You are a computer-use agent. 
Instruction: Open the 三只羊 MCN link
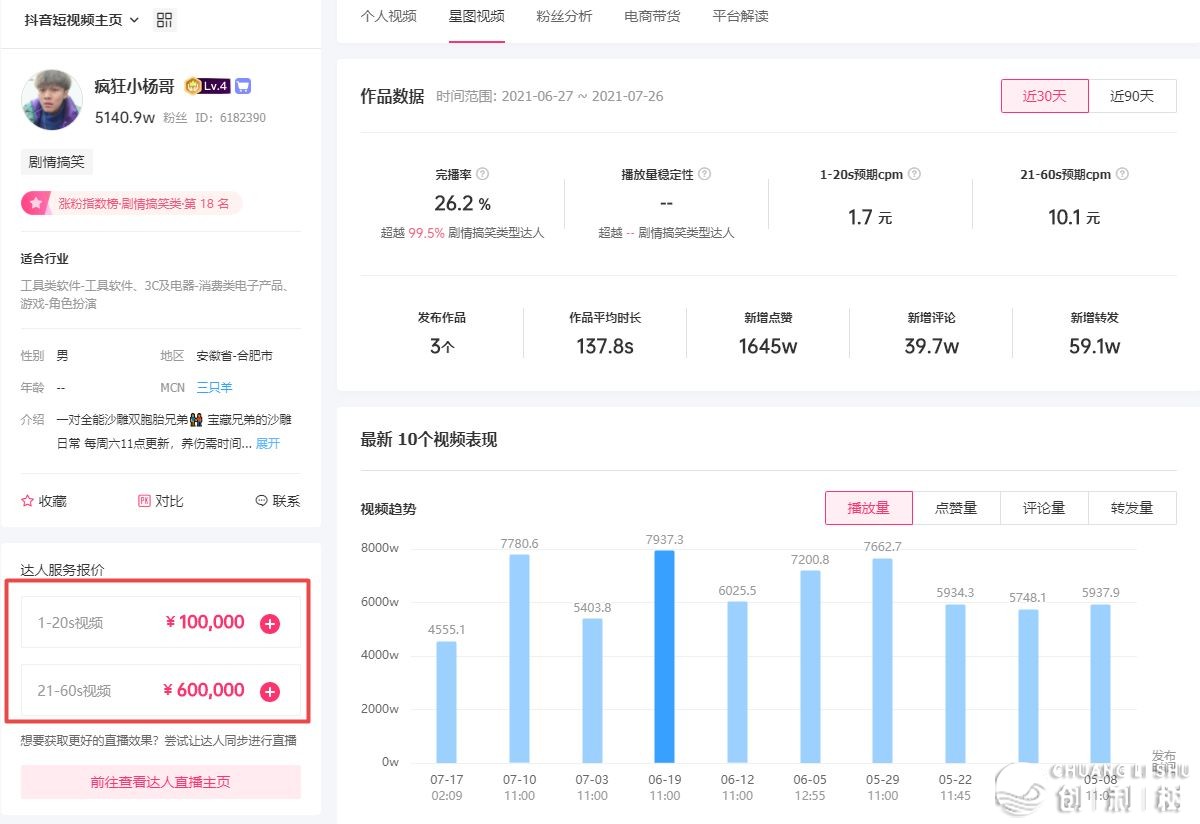(214, 387)
